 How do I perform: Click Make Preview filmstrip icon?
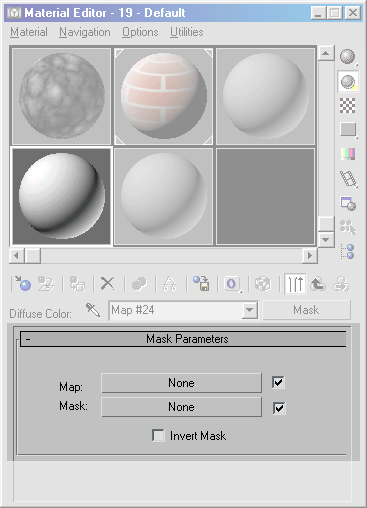pos(348,179)
